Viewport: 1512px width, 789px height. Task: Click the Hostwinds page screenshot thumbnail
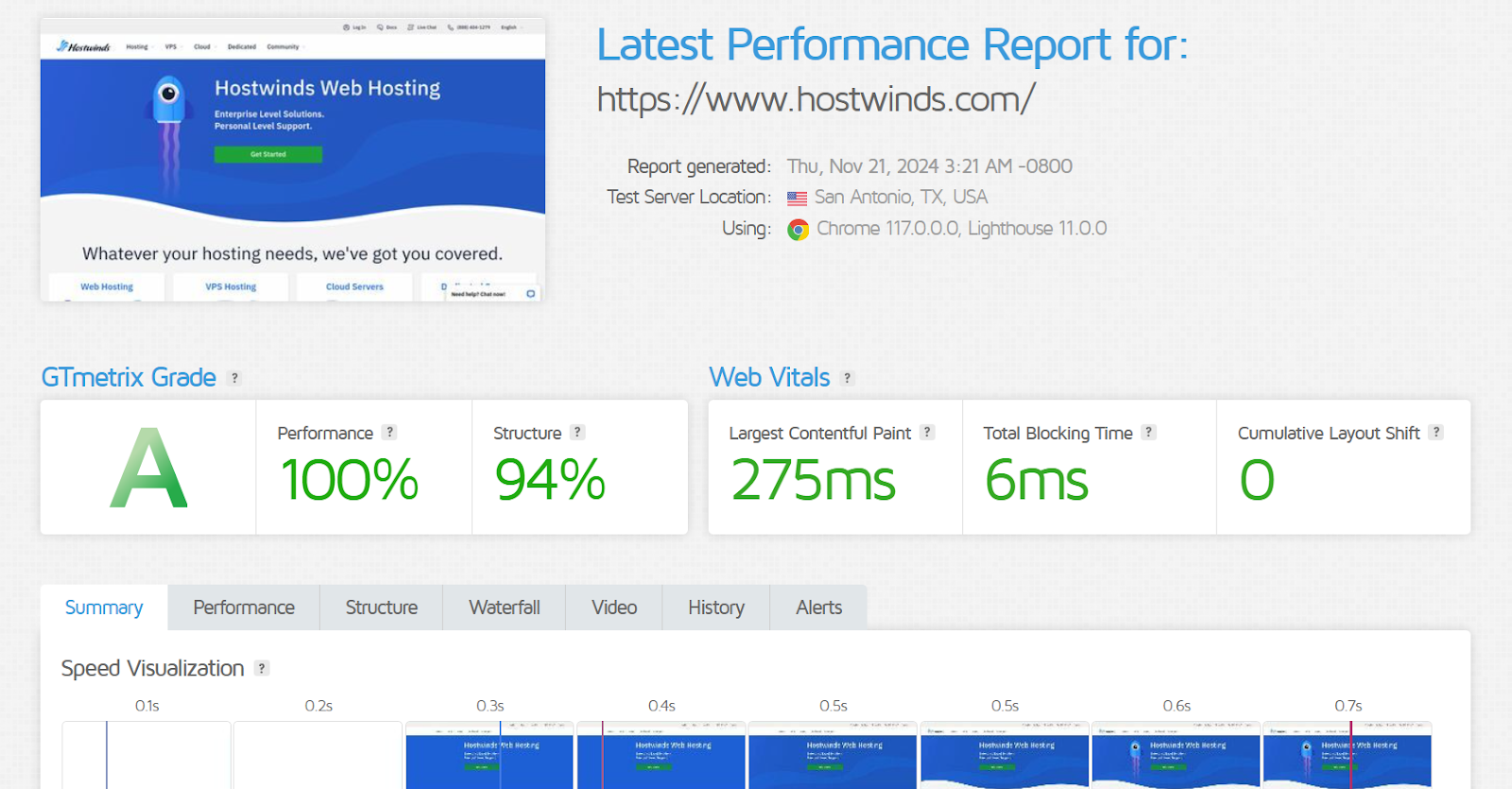[x=293, y=160]
